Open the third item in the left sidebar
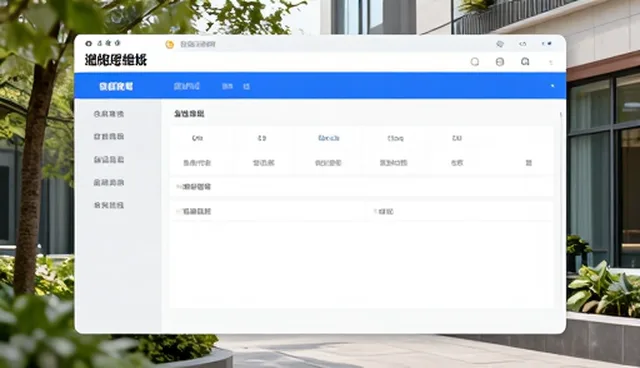Screen dimensions: 640x368 109,160
